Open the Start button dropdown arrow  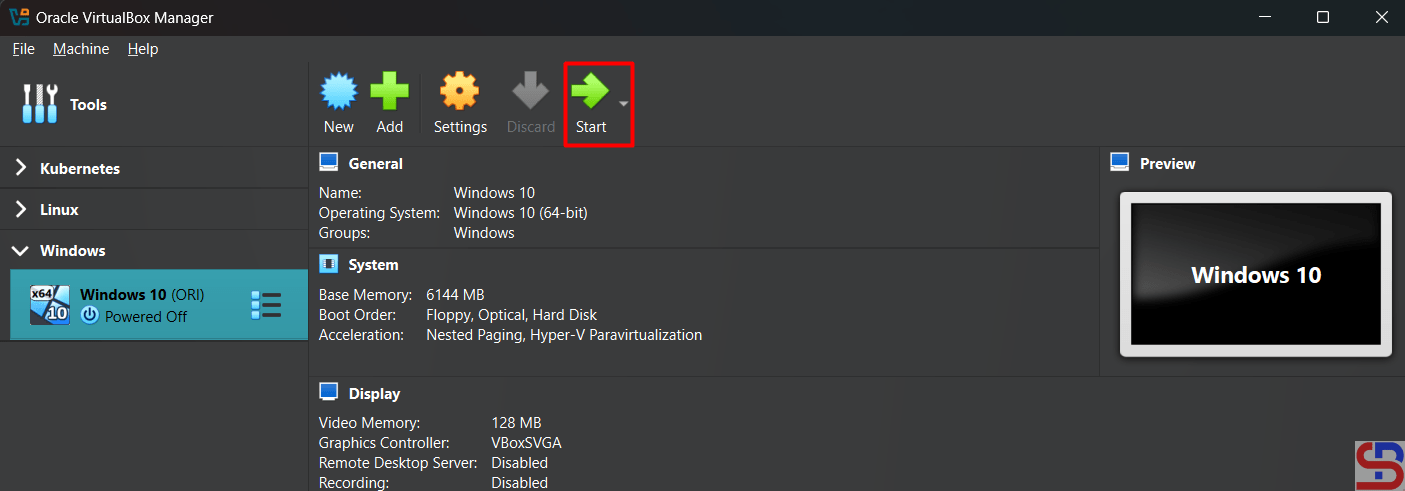point(624,104)
